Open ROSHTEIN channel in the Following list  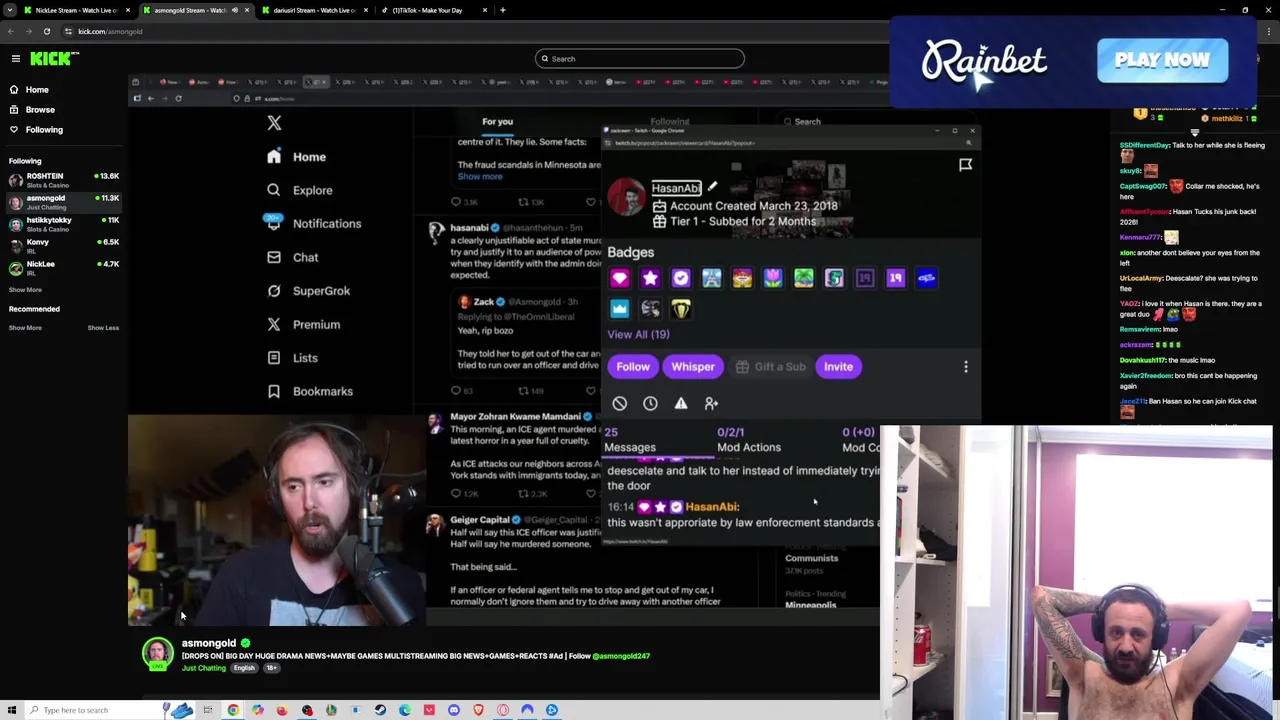click(x=64, y=180)
